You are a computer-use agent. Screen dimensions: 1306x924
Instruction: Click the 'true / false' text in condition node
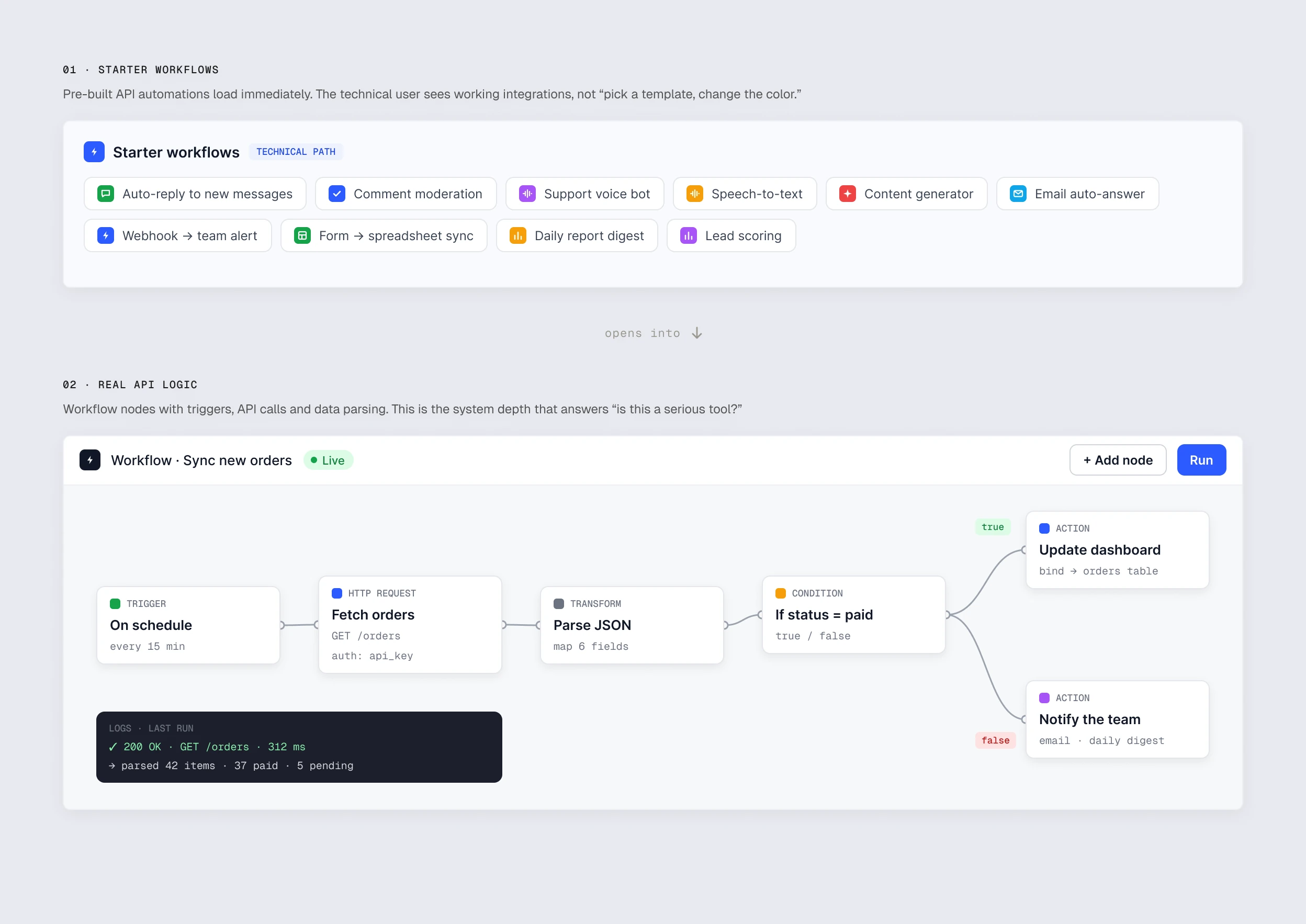pyautogui.click(x=813, y=636)
